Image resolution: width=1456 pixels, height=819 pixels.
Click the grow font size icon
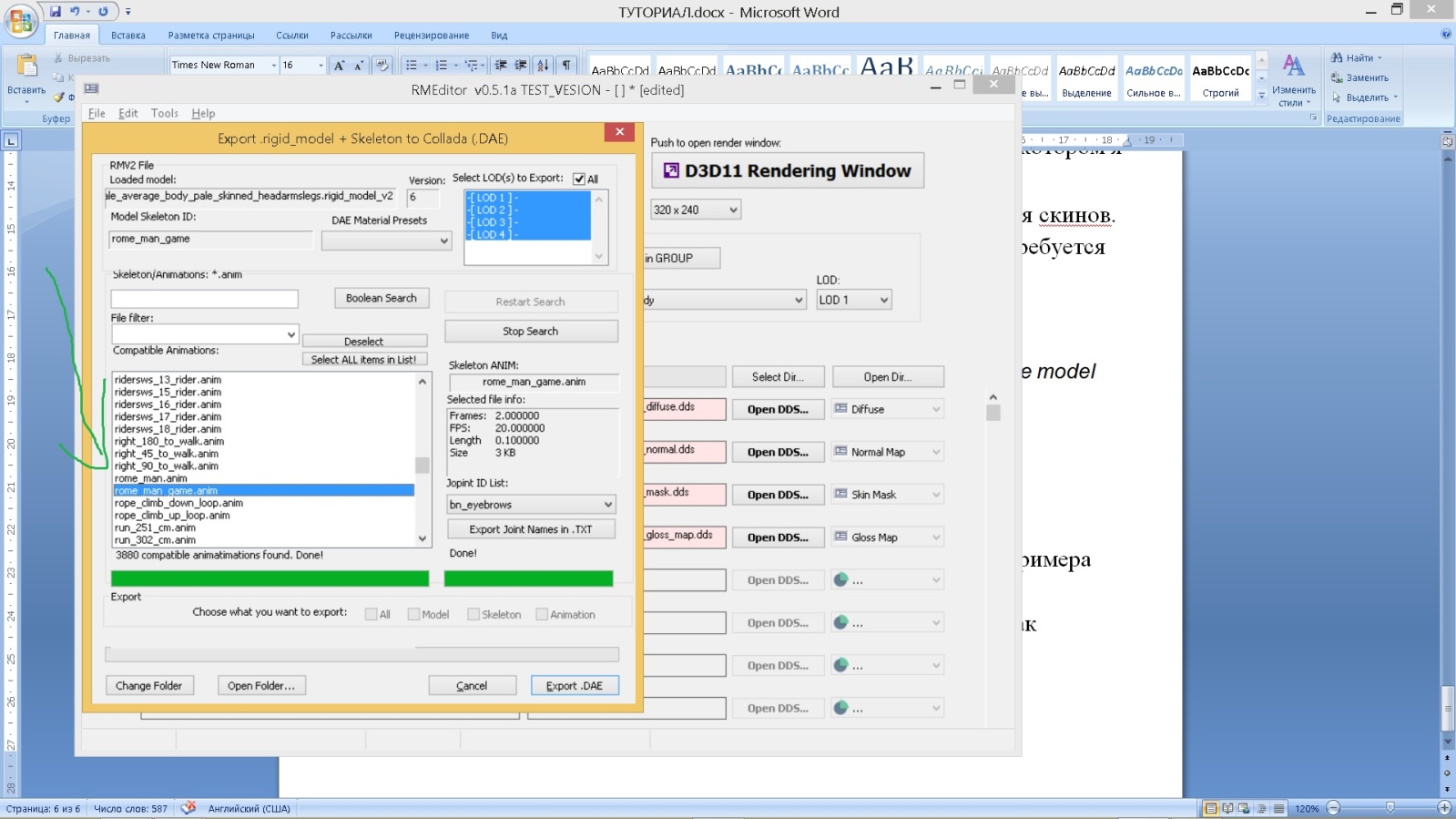tap(339, 65)
